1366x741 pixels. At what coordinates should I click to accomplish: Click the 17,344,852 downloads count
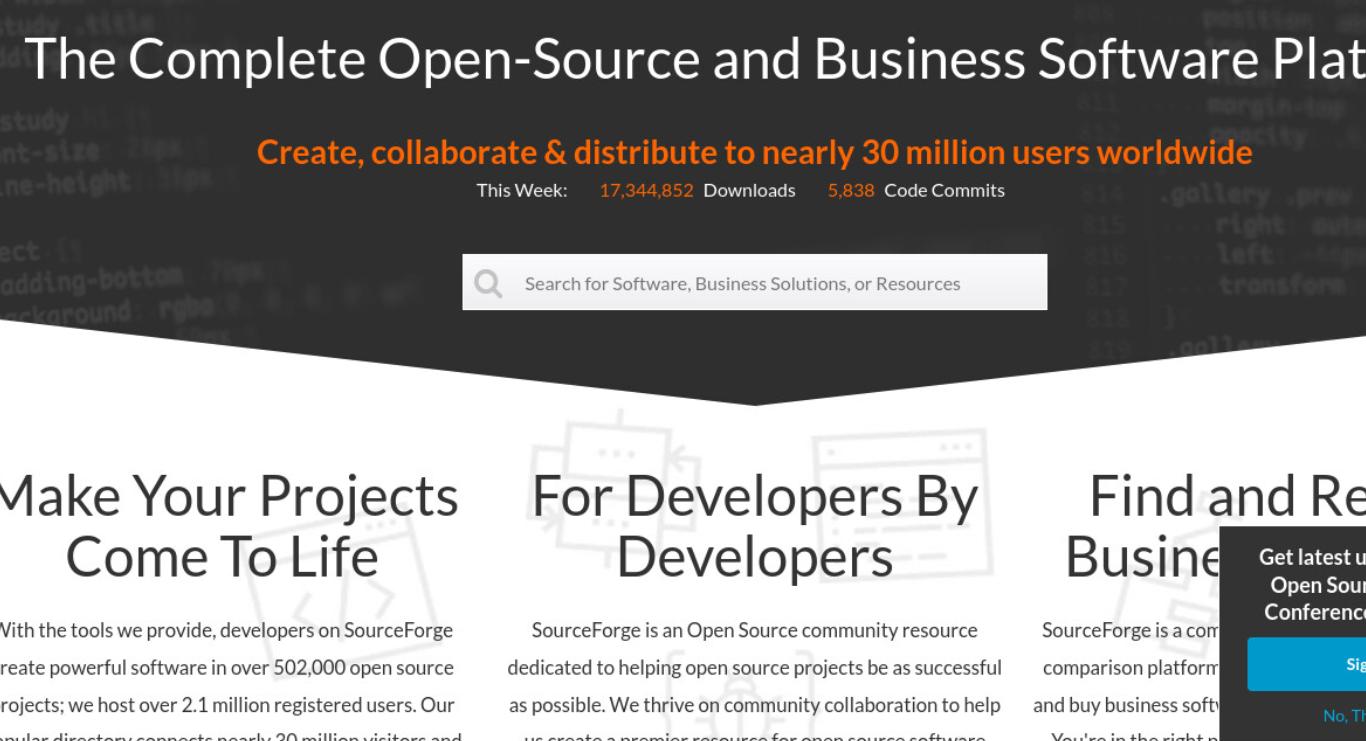coord(646,190)
